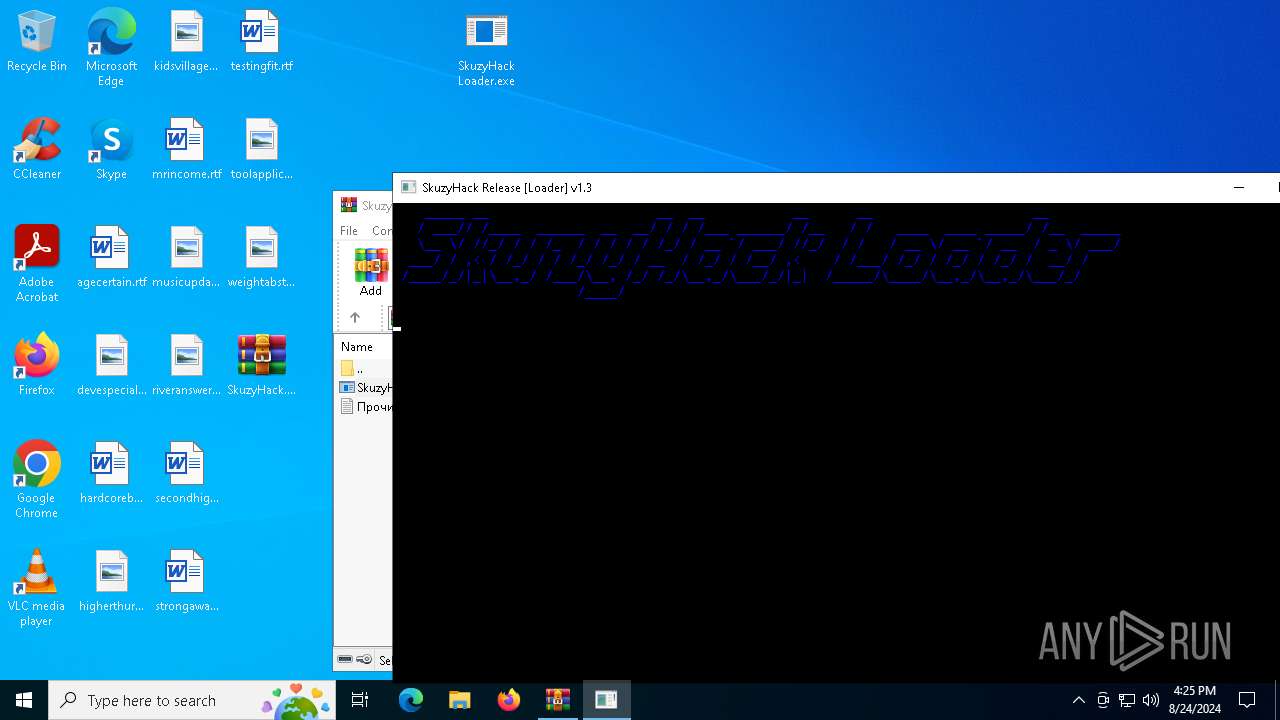1280x720 pixels.
Task: Select secondhig document on desktop
Action: point(186,474)
